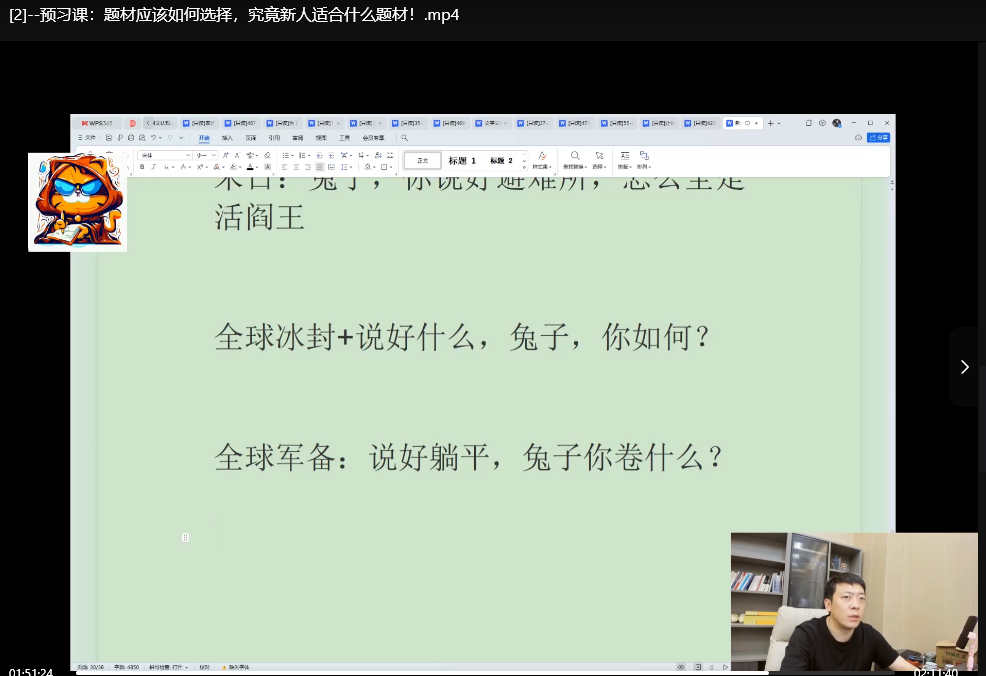Toggle Center alignment
Screen dimensions: 986x676
pyautogui.click(x=296, y=167)
